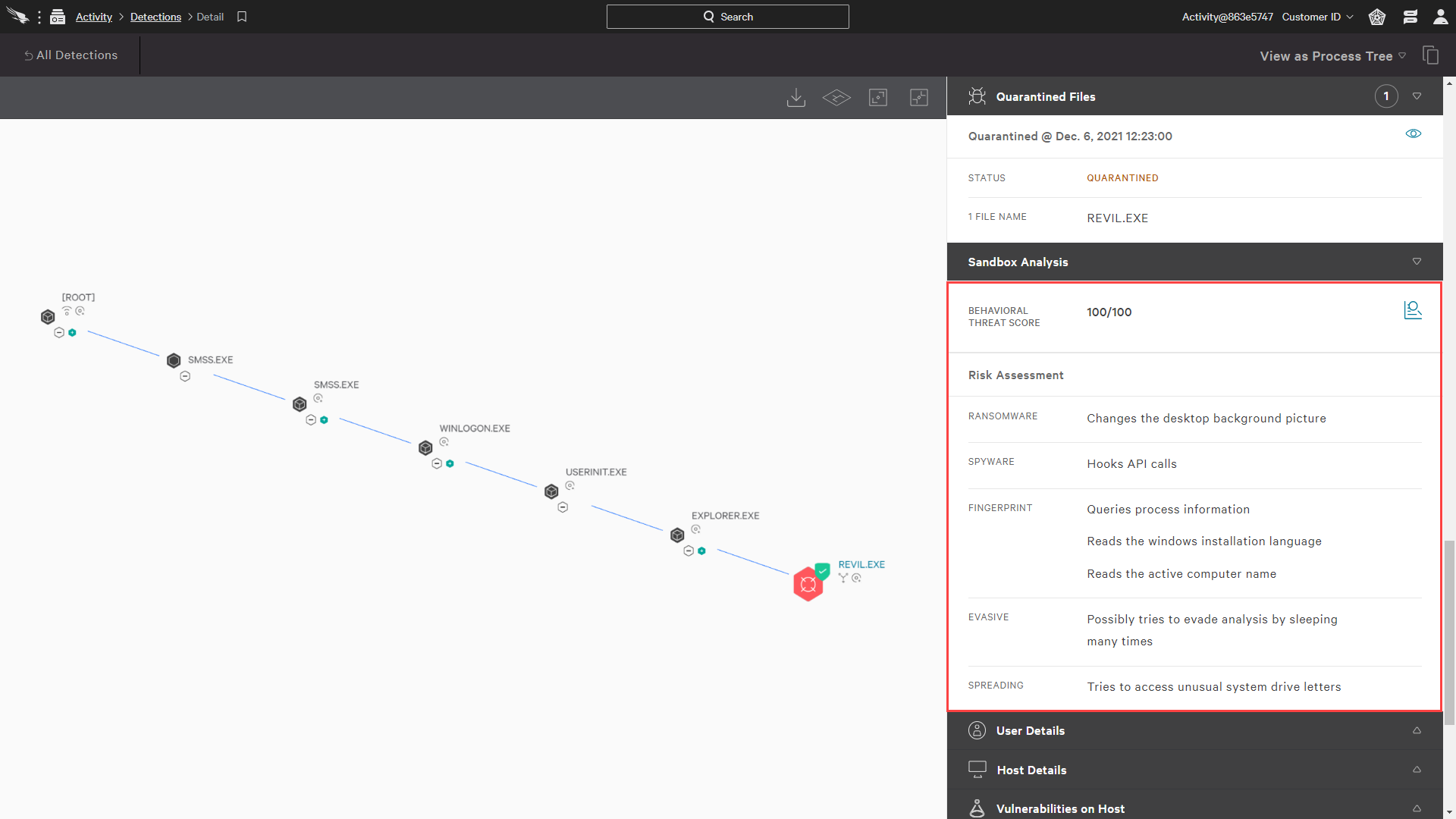Viewport: 1456px width, 819px height.
Task: Click the QUARANTINED status value
Action: [1122, 177]
